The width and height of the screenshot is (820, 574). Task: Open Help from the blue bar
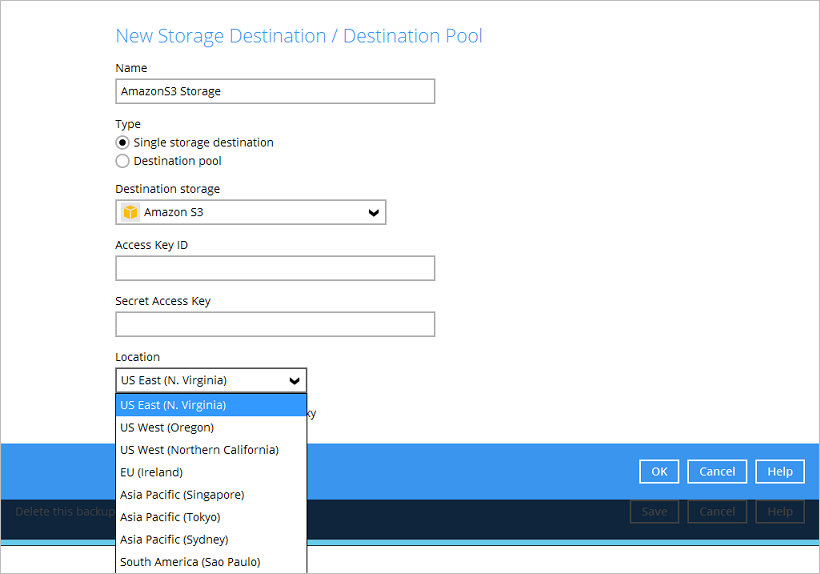pyautogui.click(x=780, y=472)
